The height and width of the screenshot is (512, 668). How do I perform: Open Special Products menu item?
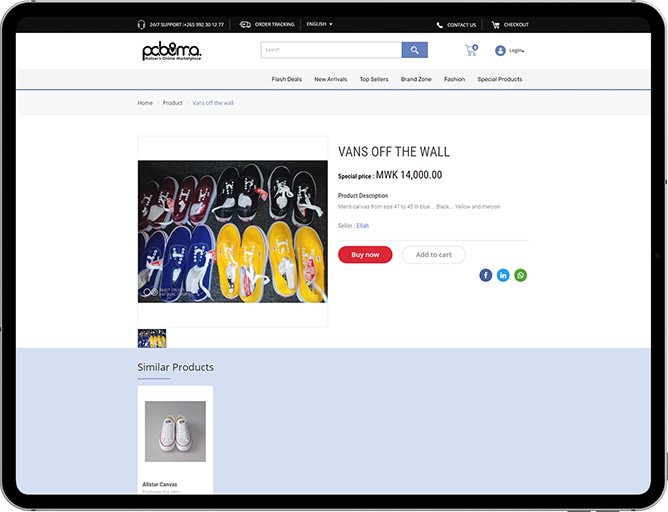(x=500, y=79)
